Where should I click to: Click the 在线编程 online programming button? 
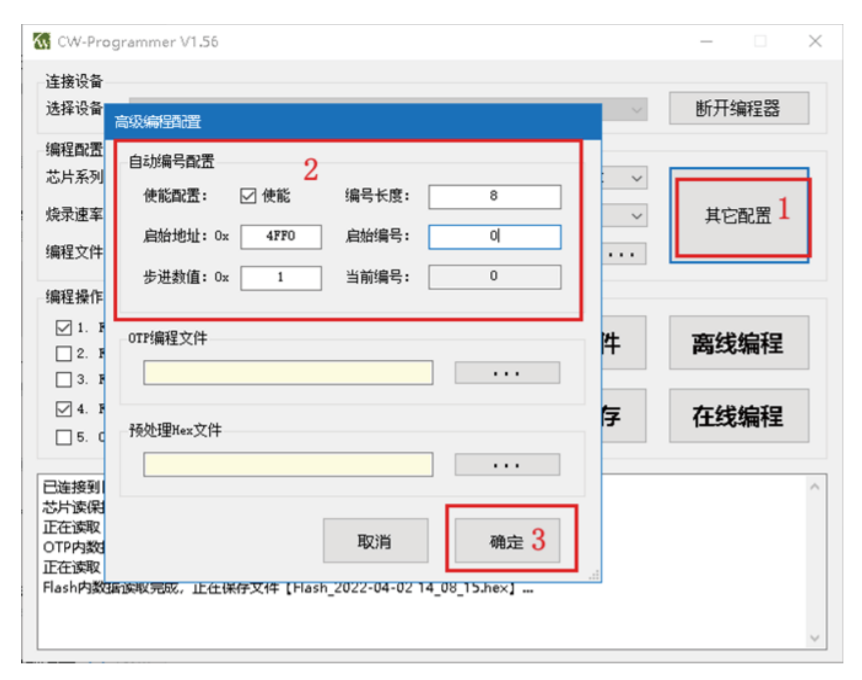tap(738, 416)
